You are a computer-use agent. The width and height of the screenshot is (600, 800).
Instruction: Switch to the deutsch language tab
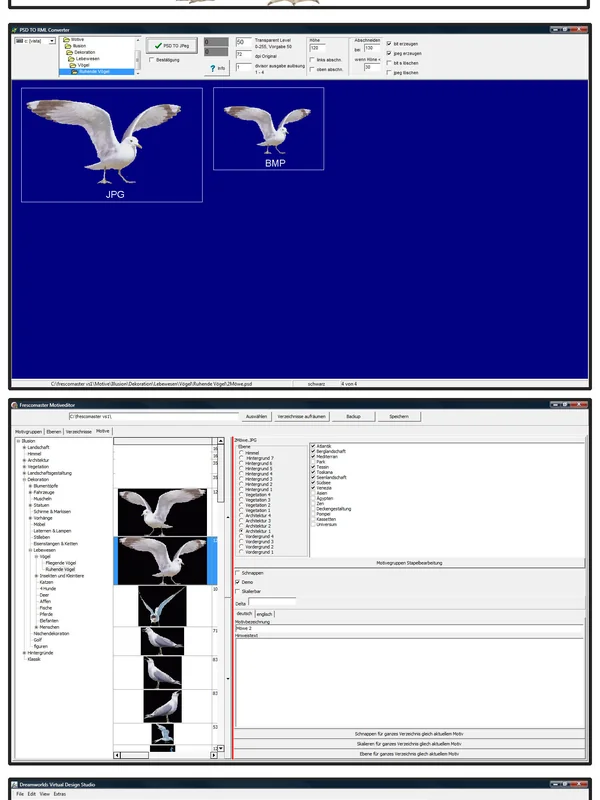[244, 614]
